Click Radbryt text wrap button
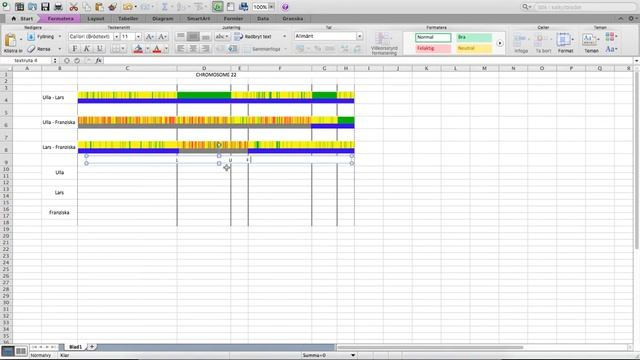This screenshot has width=640, height=360. [253, 37]
